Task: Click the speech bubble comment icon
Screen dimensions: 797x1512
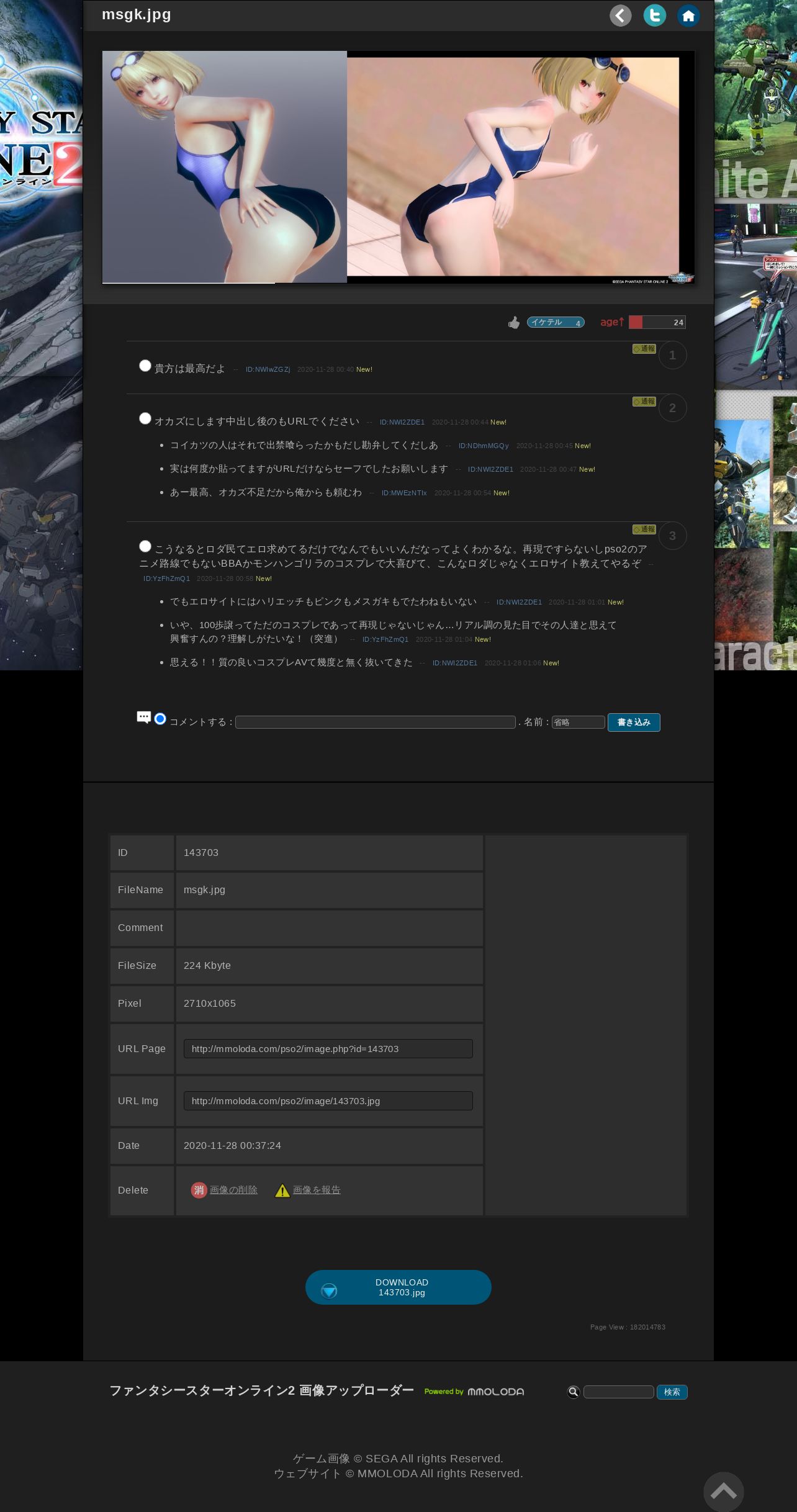Action: [144, 718]
